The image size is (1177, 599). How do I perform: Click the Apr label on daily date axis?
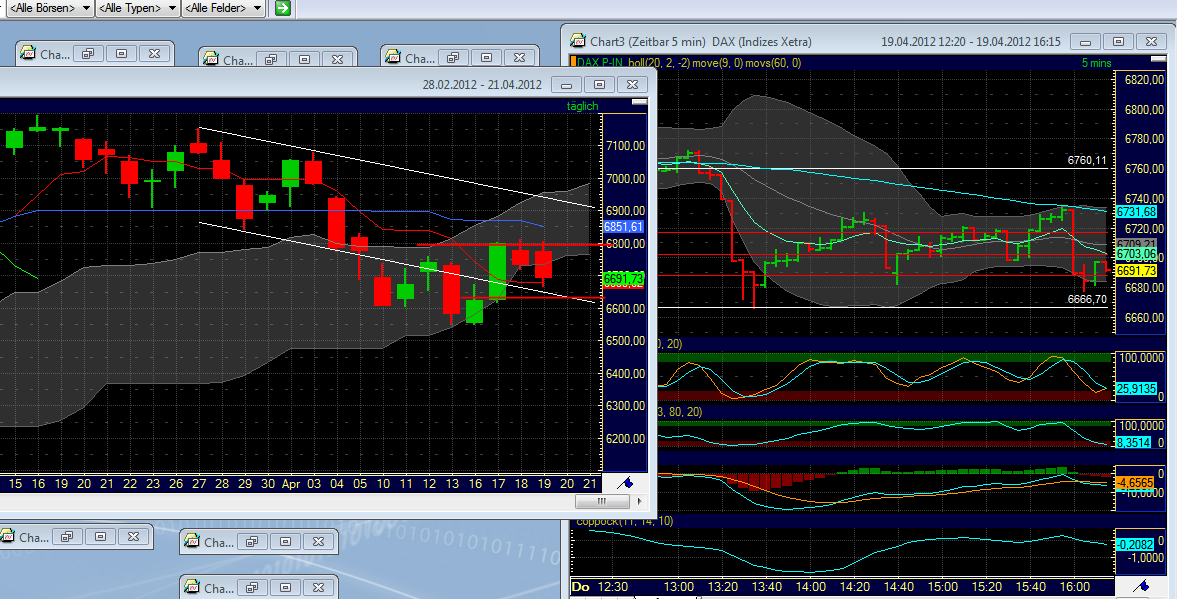pos(290,484)
